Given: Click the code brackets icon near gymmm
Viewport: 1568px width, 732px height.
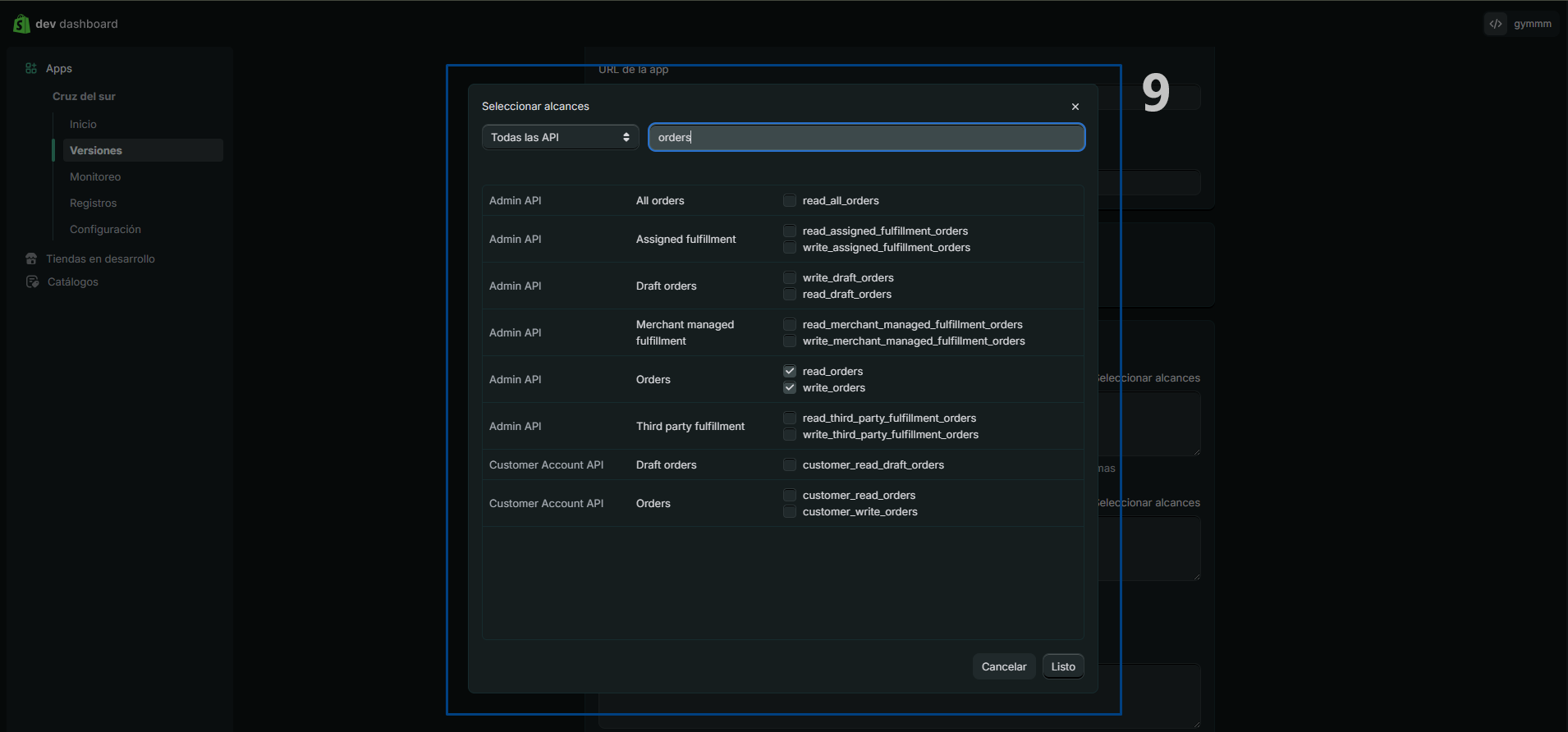Looking at the screenshot, I should tap(1496, 24).
